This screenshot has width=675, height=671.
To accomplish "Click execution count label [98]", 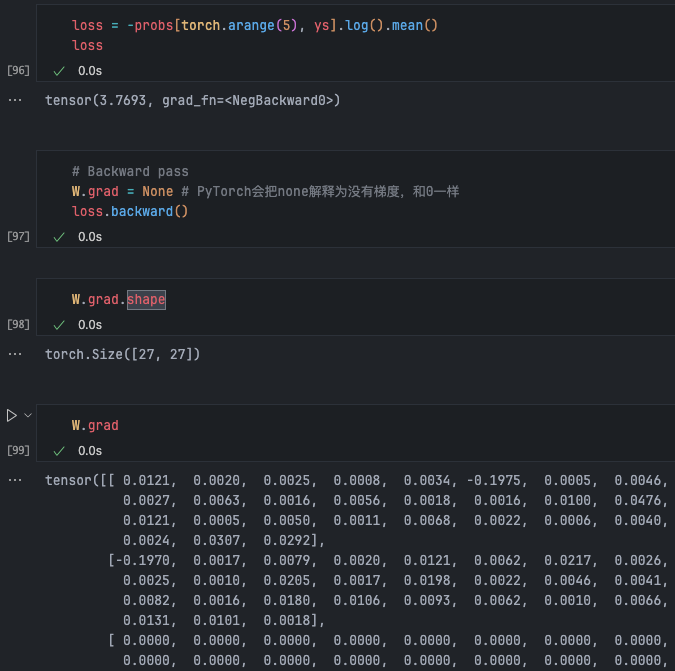I will coord(18,325).
